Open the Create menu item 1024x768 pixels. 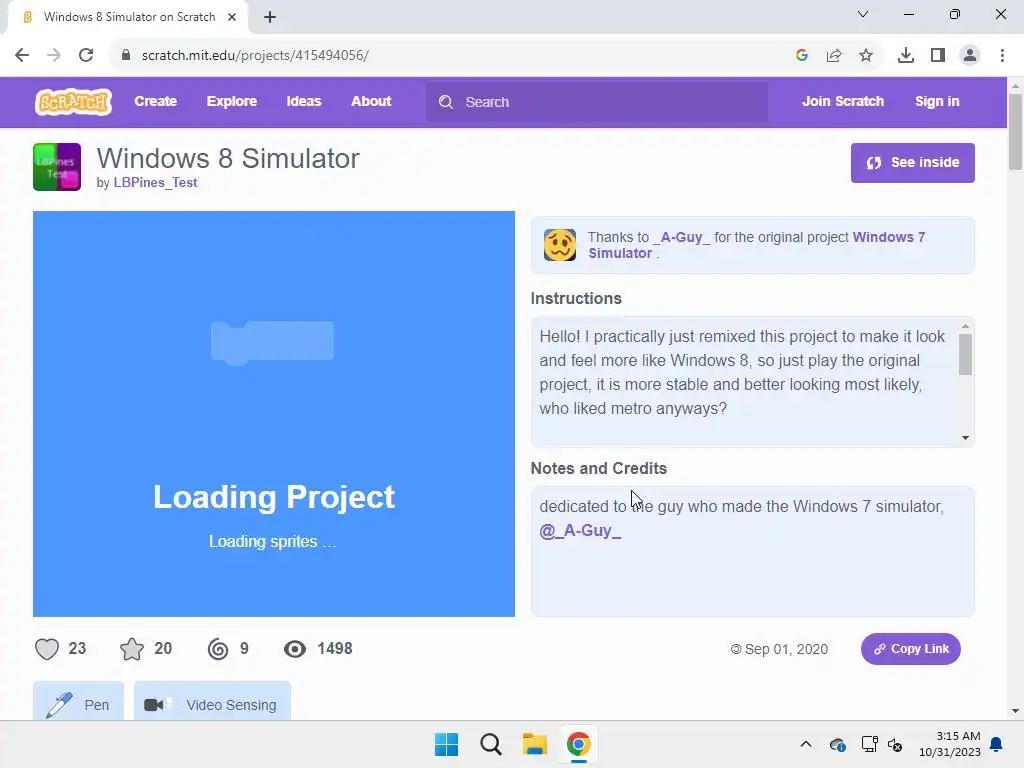155,101
